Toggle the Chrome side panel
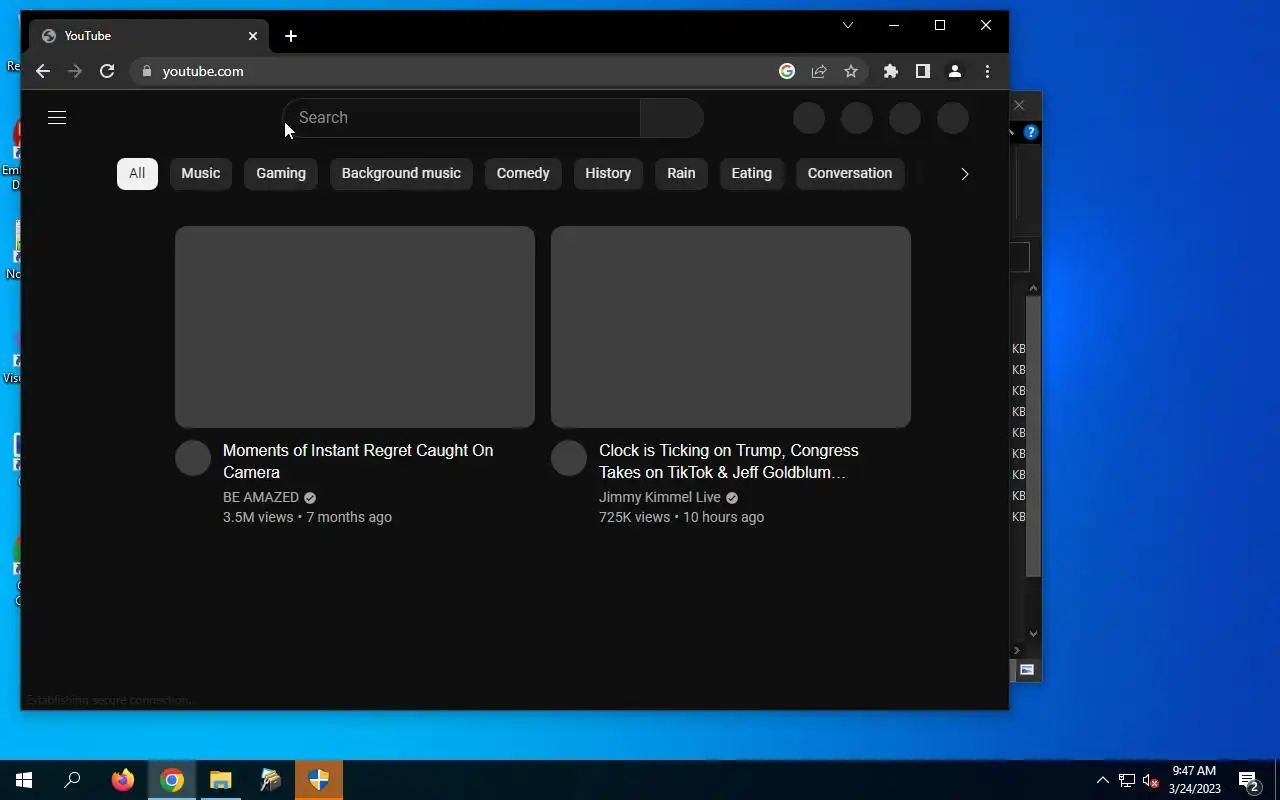Image resolution: width=1280 pixels, height=800 pixels. point(923,71)
